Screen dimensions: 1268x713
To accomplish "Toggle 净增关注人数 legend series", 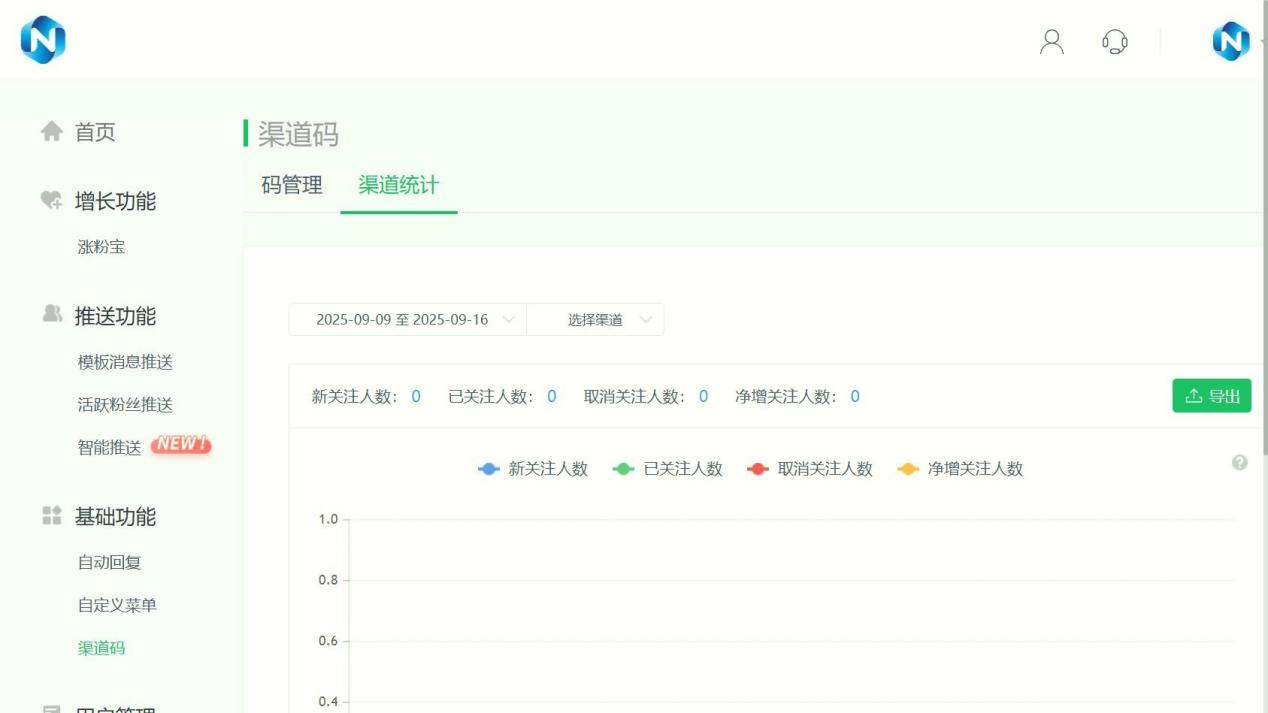I will point(961,469).
